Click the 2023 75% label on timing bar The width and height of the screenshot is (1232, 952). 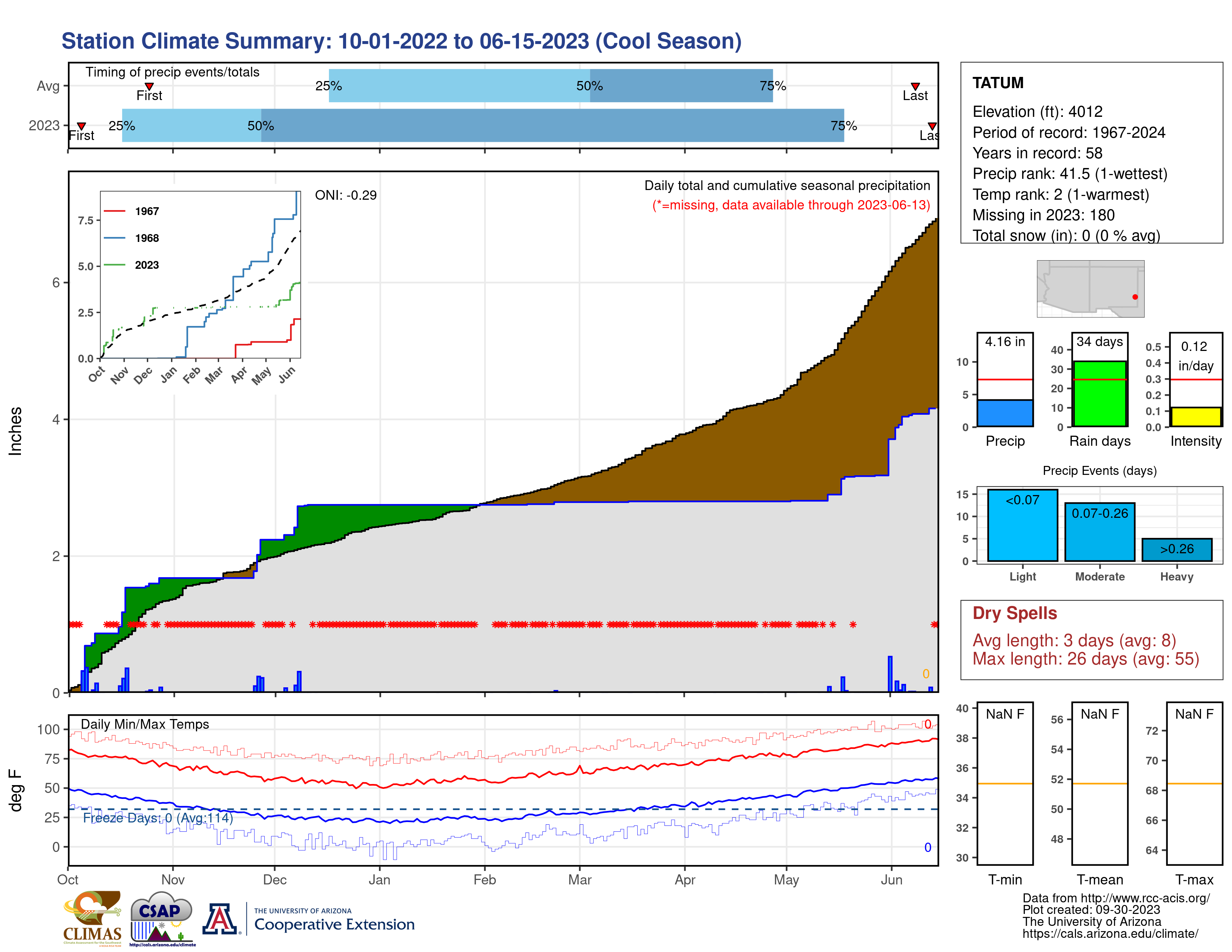pyautogui.click(x=843, y=126)
